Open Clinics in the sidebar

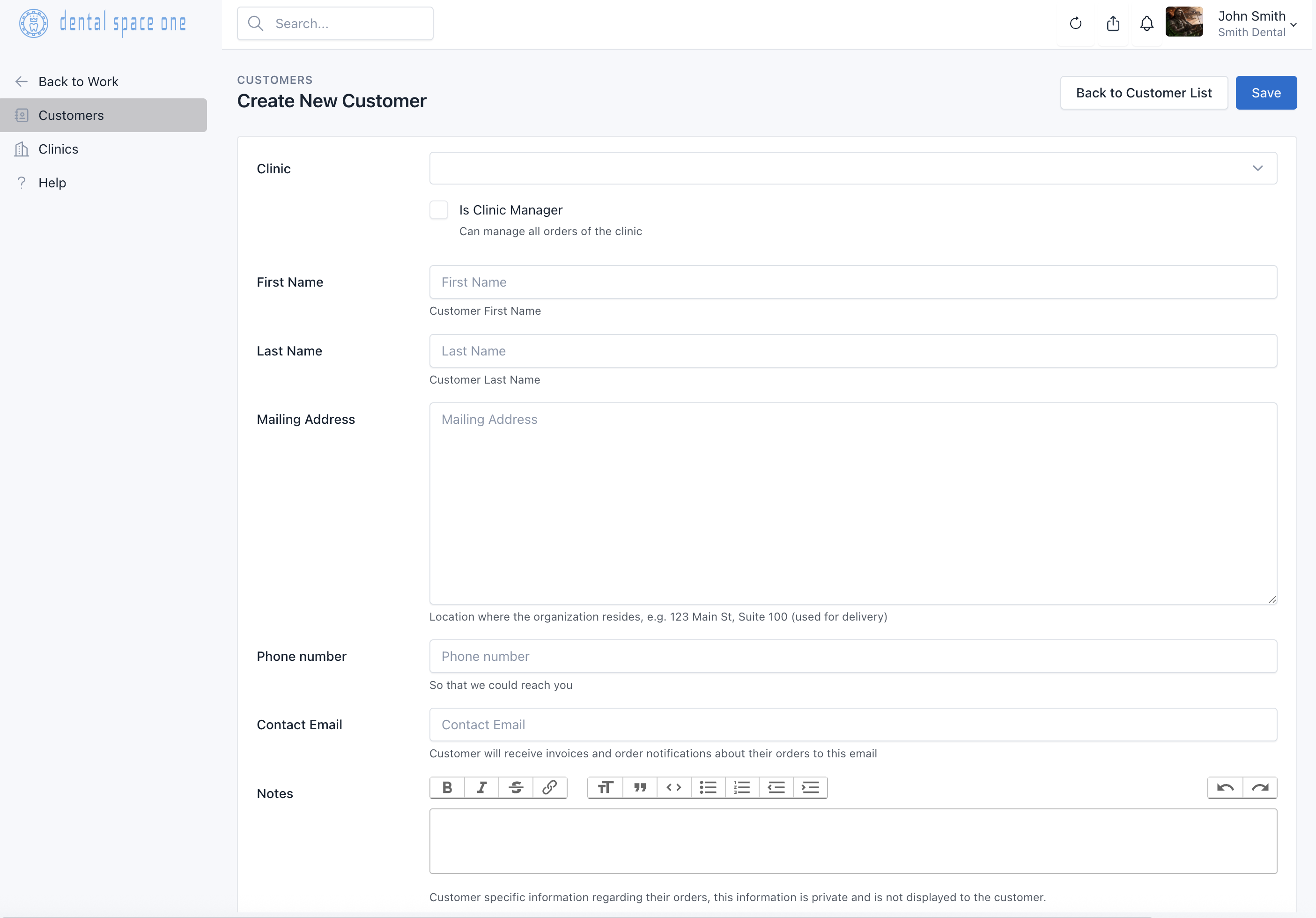[x=58, y=149]
